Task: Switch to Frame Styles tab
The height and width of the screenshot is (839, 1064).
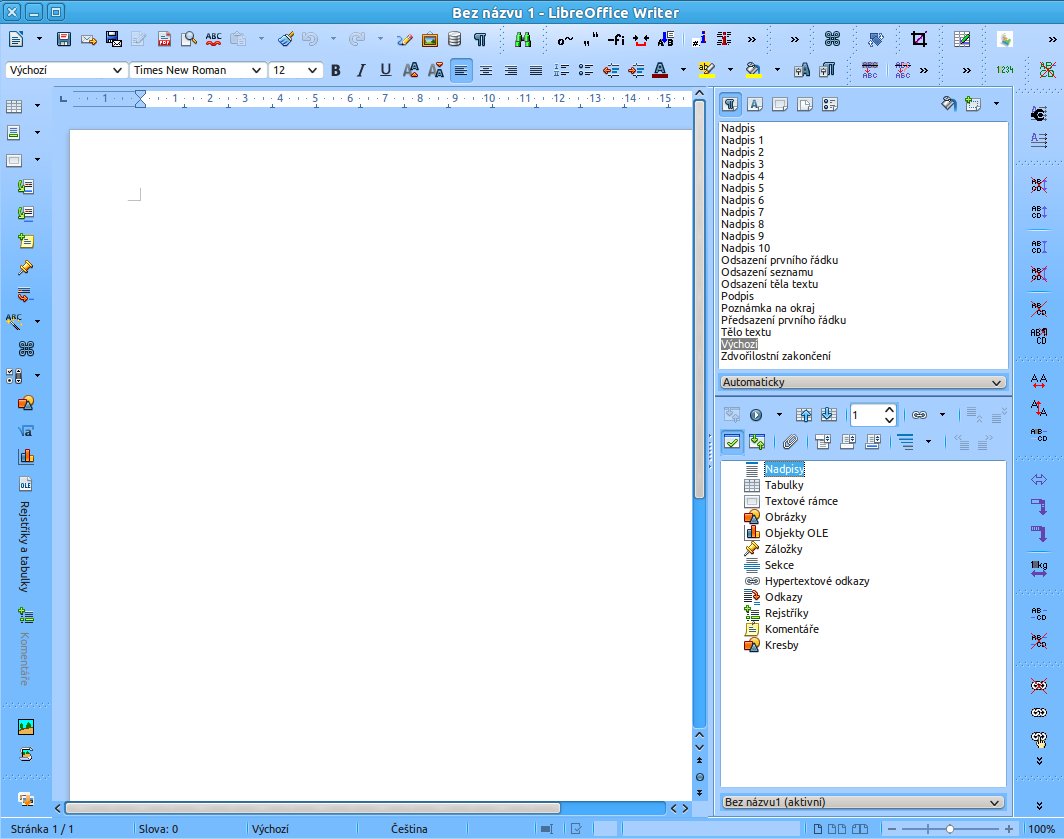Action: pyautogui.click(x=780, y=104)
